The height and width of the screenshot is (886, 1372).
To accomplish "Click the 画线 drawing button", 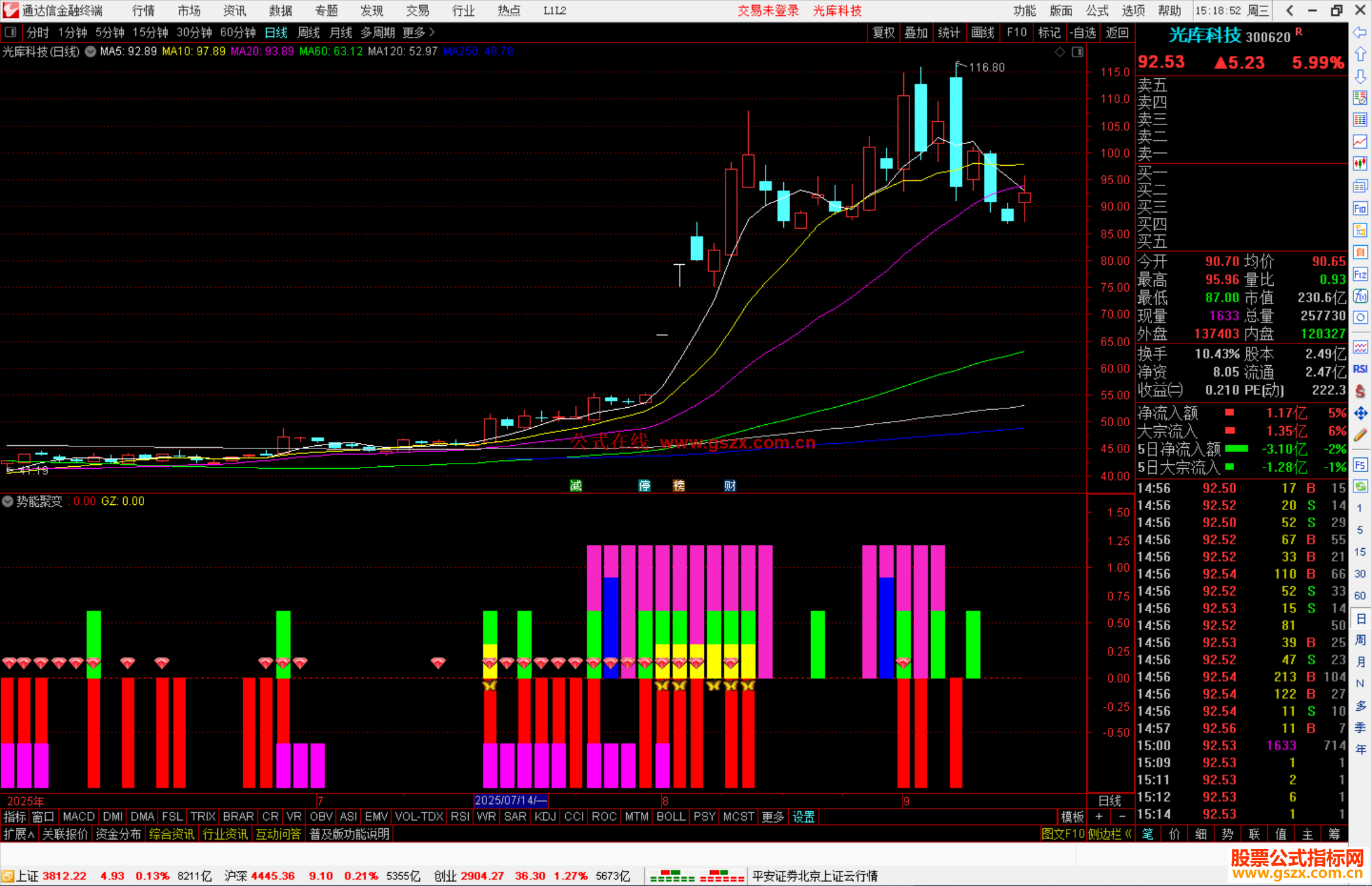I will [983, 32].
